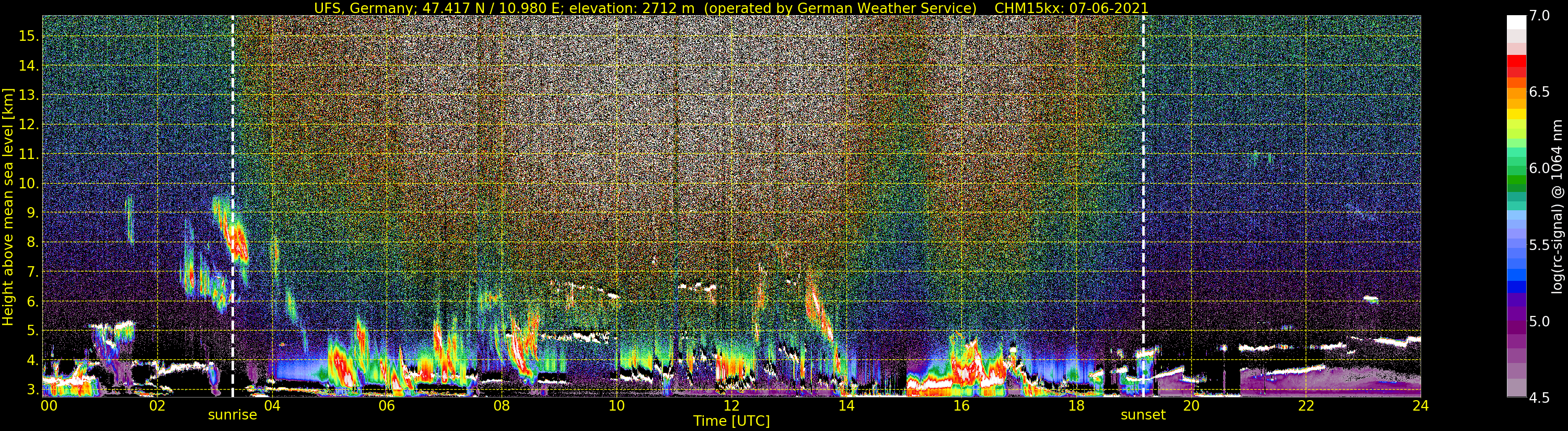Pick the yellow band on the colorbar
1568x431 pixels.
[1516, 114]
